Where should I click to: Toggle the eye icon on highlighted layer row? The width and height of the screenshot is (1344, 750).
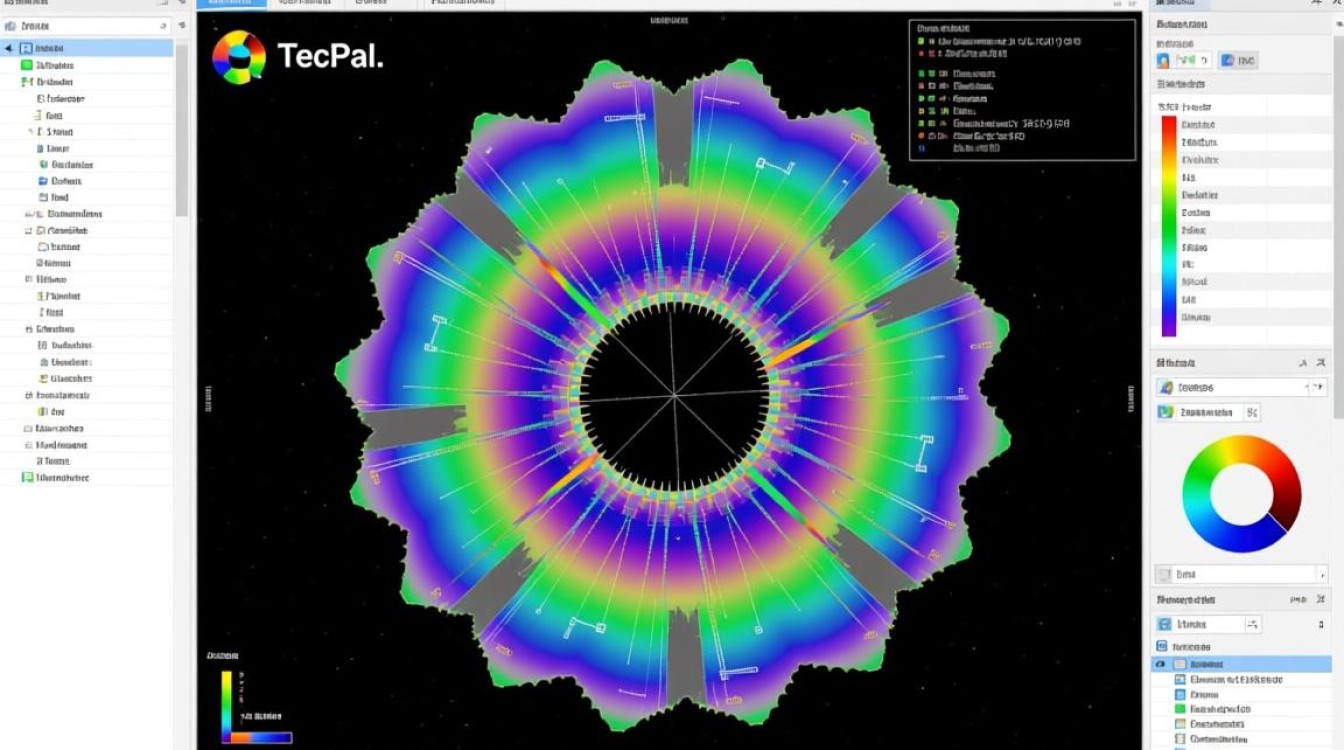click(x=1161, y=664)
